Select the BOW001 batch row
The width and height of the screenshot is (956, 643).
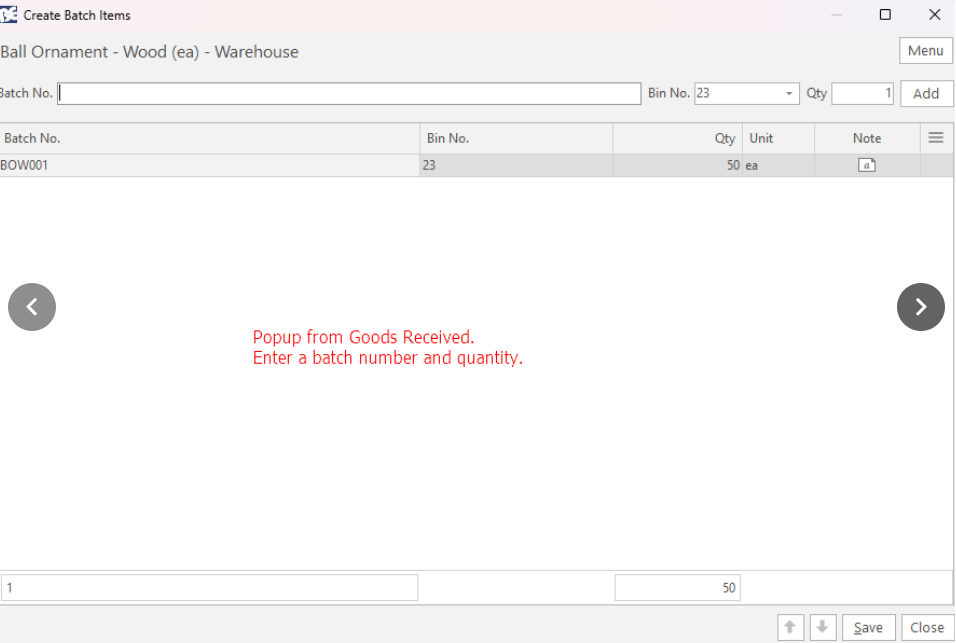[477, 165]
